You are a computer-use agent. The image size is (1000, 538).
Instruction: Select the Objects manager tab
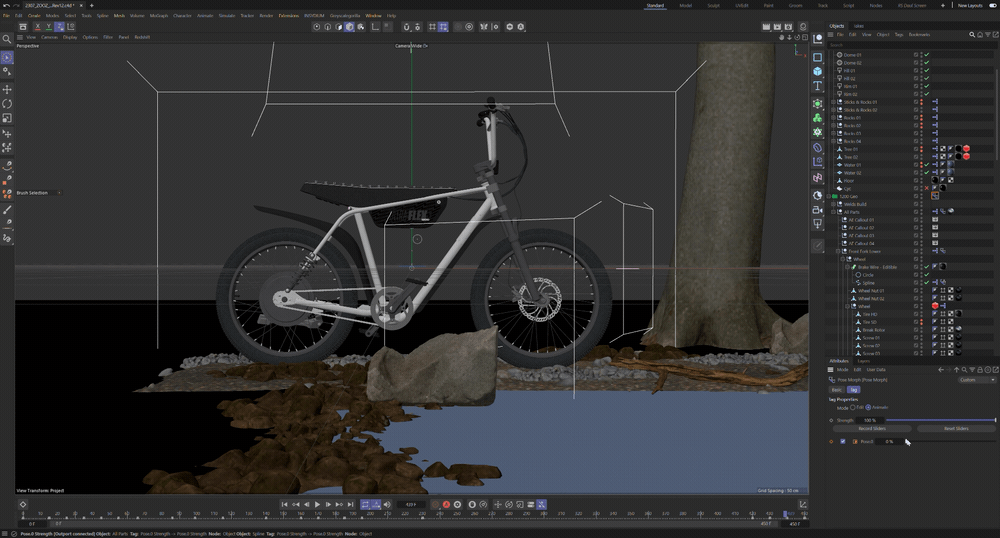click(x=837, y=26)
